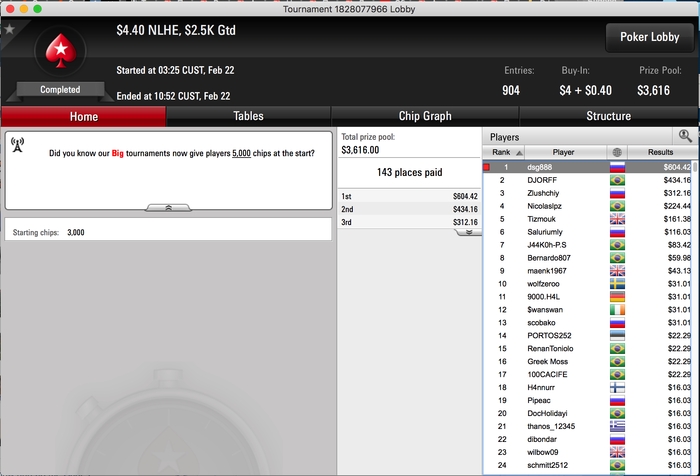Click Russian flag next to dsg888
This screenshot has height=476, width=700.
pyautogui.click(x=617, y=167)
